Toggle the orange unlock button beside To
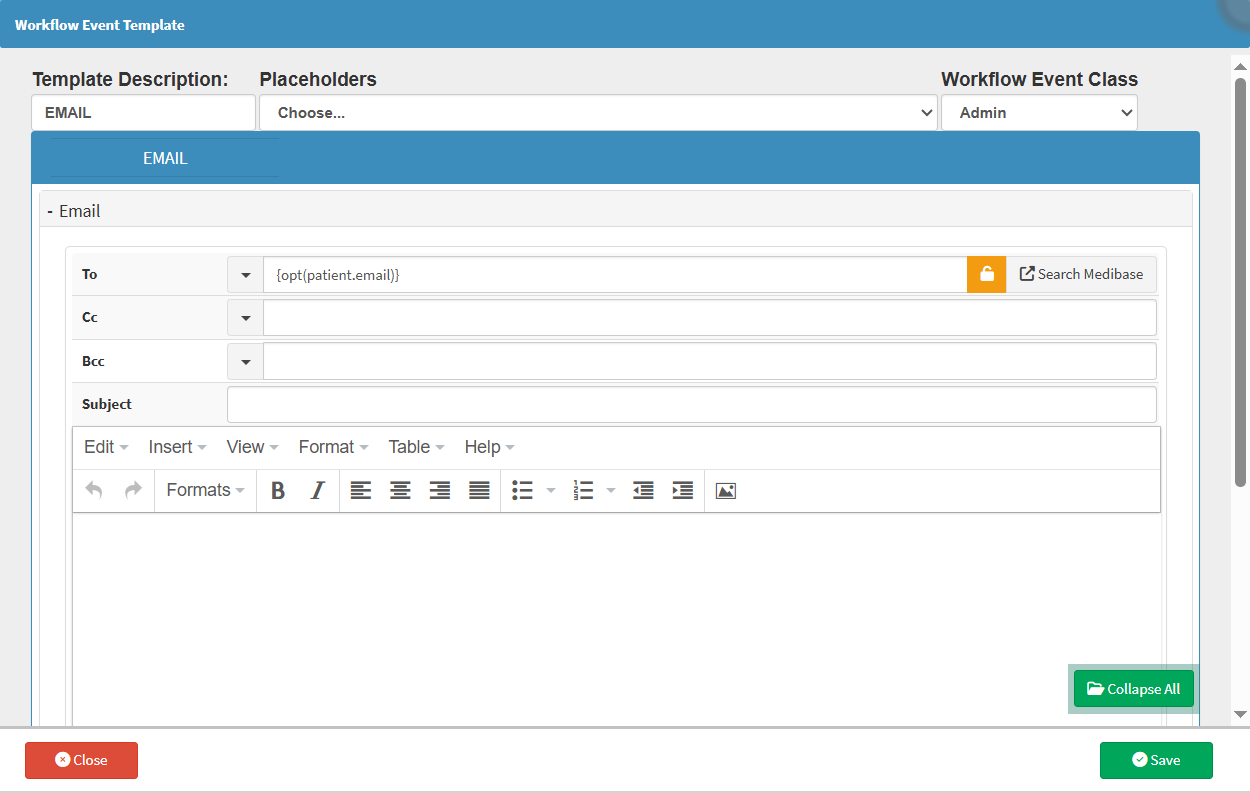The image size is (1250, 793). point(986,274)
